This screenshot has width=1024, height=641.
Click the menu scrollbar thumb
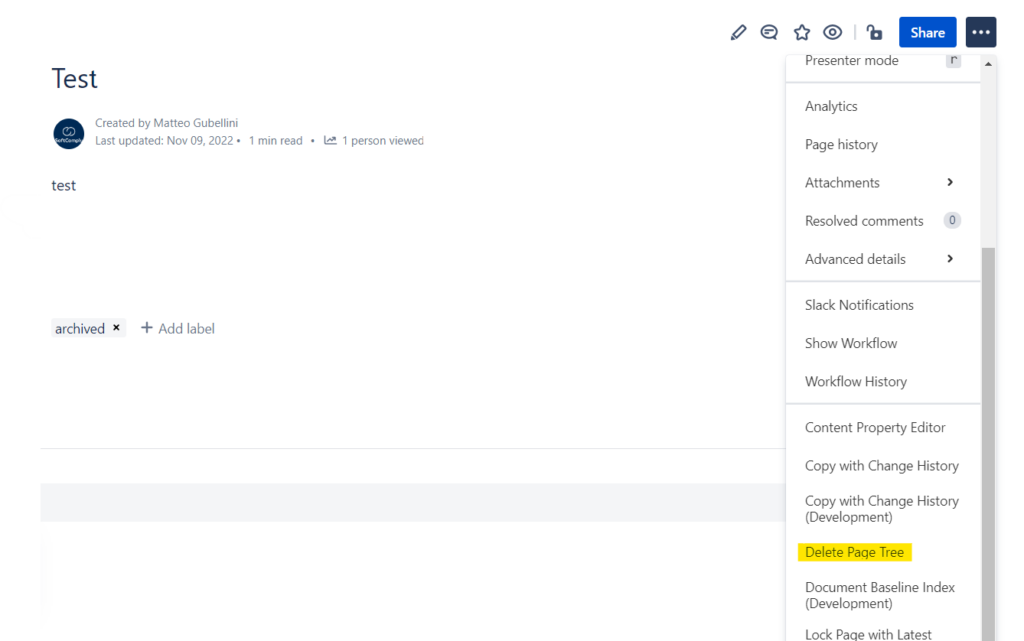coord(988,444)
